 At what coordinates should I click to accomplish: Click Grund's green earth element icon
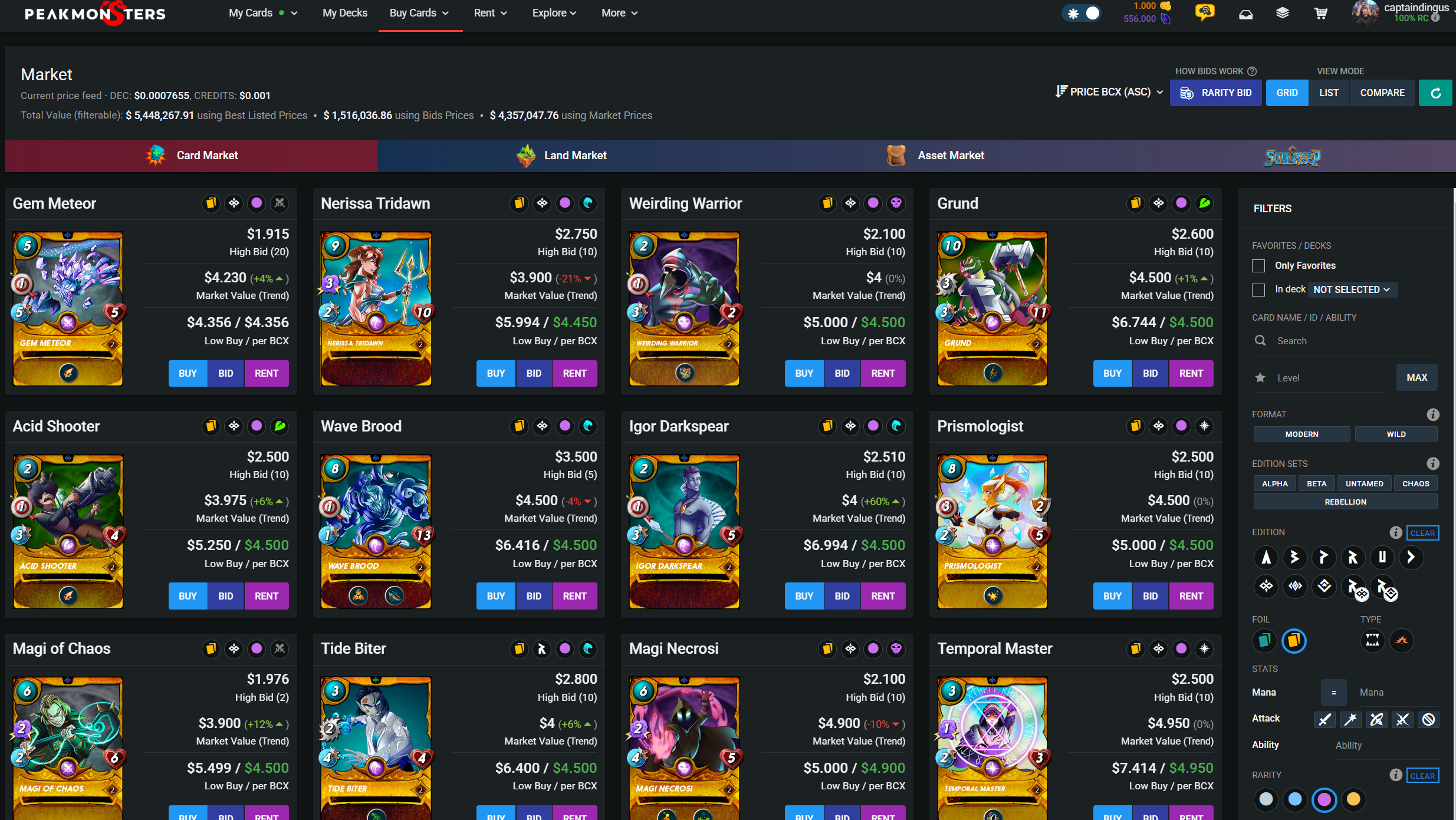(1204, 203)
